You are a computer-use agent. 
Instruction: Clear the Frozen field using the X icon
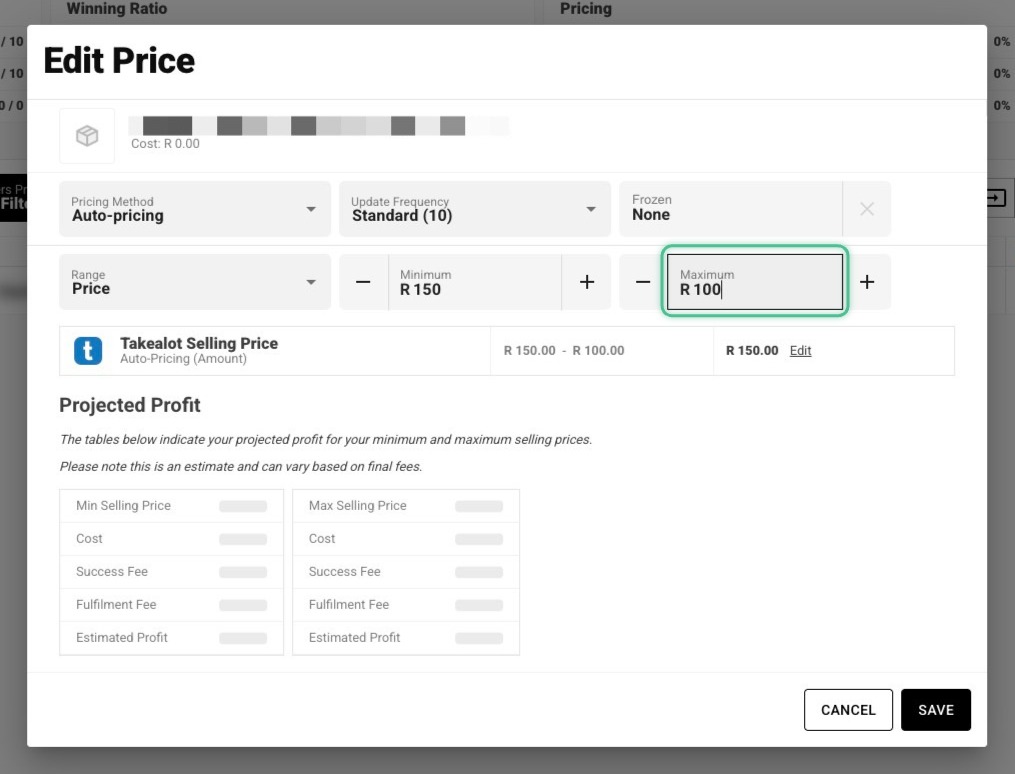pos(867,208)
